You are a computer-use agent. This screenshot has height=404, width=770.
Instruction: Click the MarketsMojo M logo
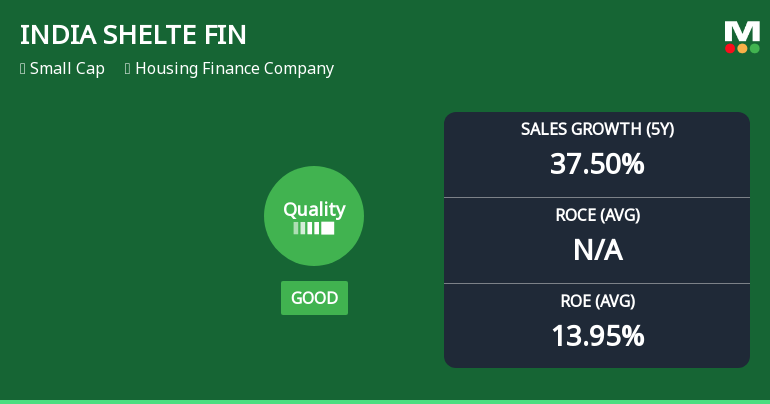pyautogui.click(x=742, y=31)
